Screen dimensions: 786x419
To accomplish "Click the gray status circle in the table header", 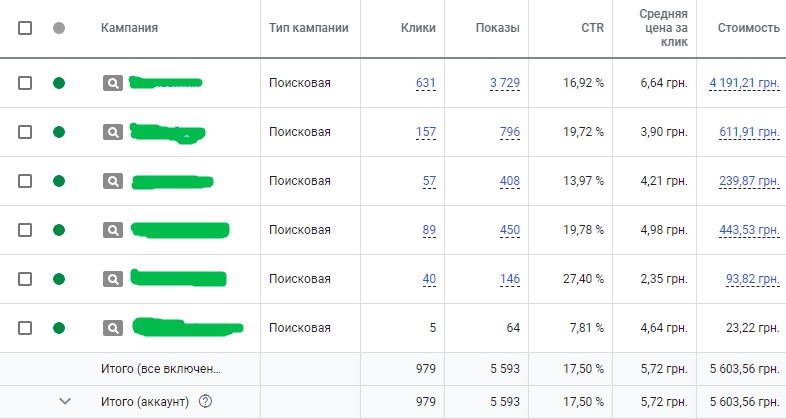I will 59,28.
